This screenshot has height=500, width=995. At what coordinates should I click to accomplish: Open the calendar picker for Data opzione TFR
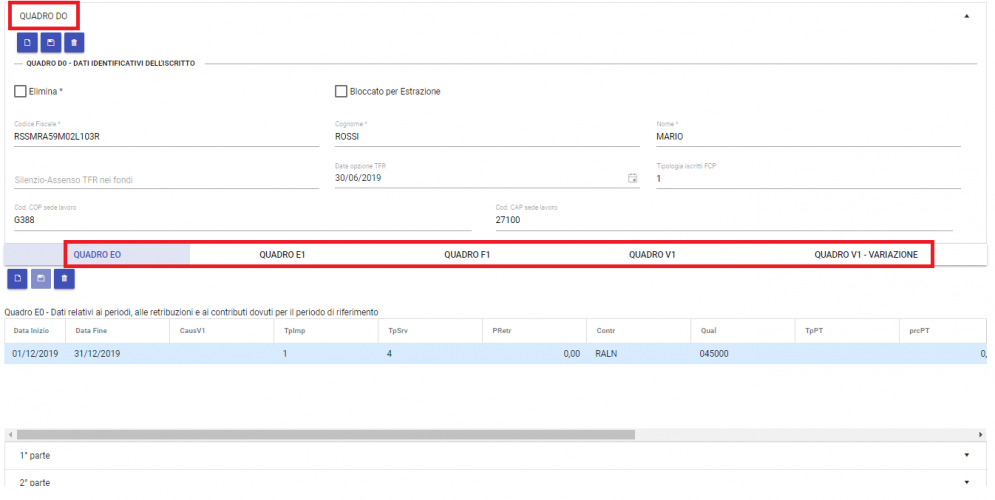click(x=632, y=178)
